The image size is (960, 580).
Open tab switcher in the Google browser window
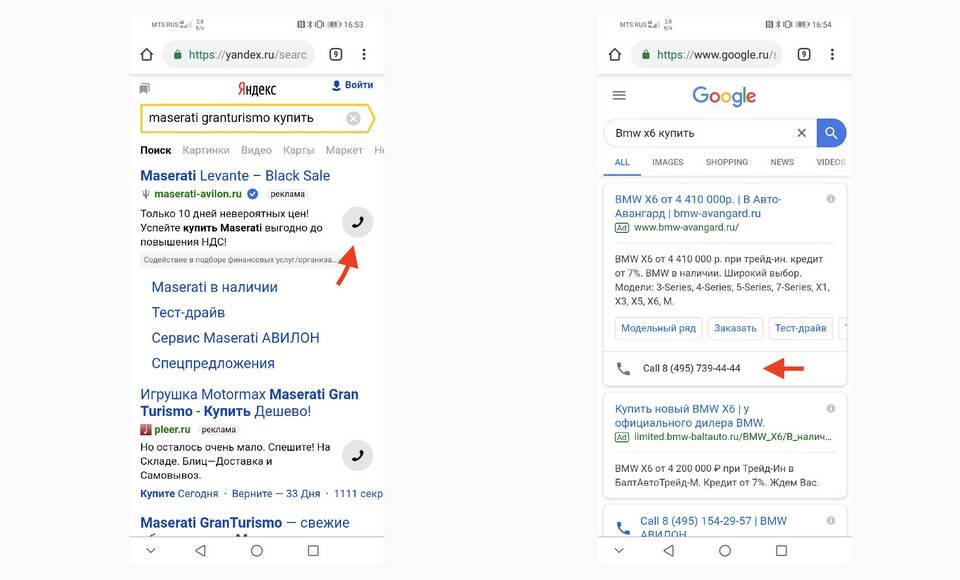[x=804, y=55]
